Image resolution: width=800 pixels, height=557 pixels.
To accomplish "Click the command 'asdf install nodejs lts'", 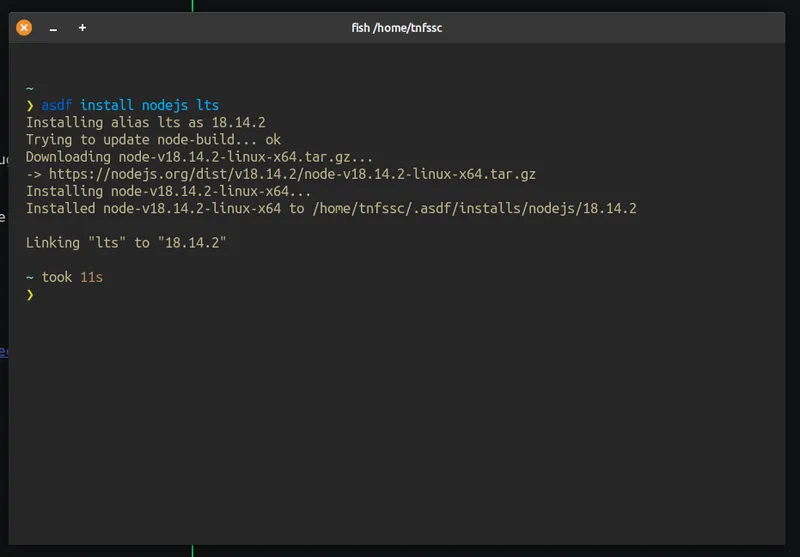I will 130,105.
